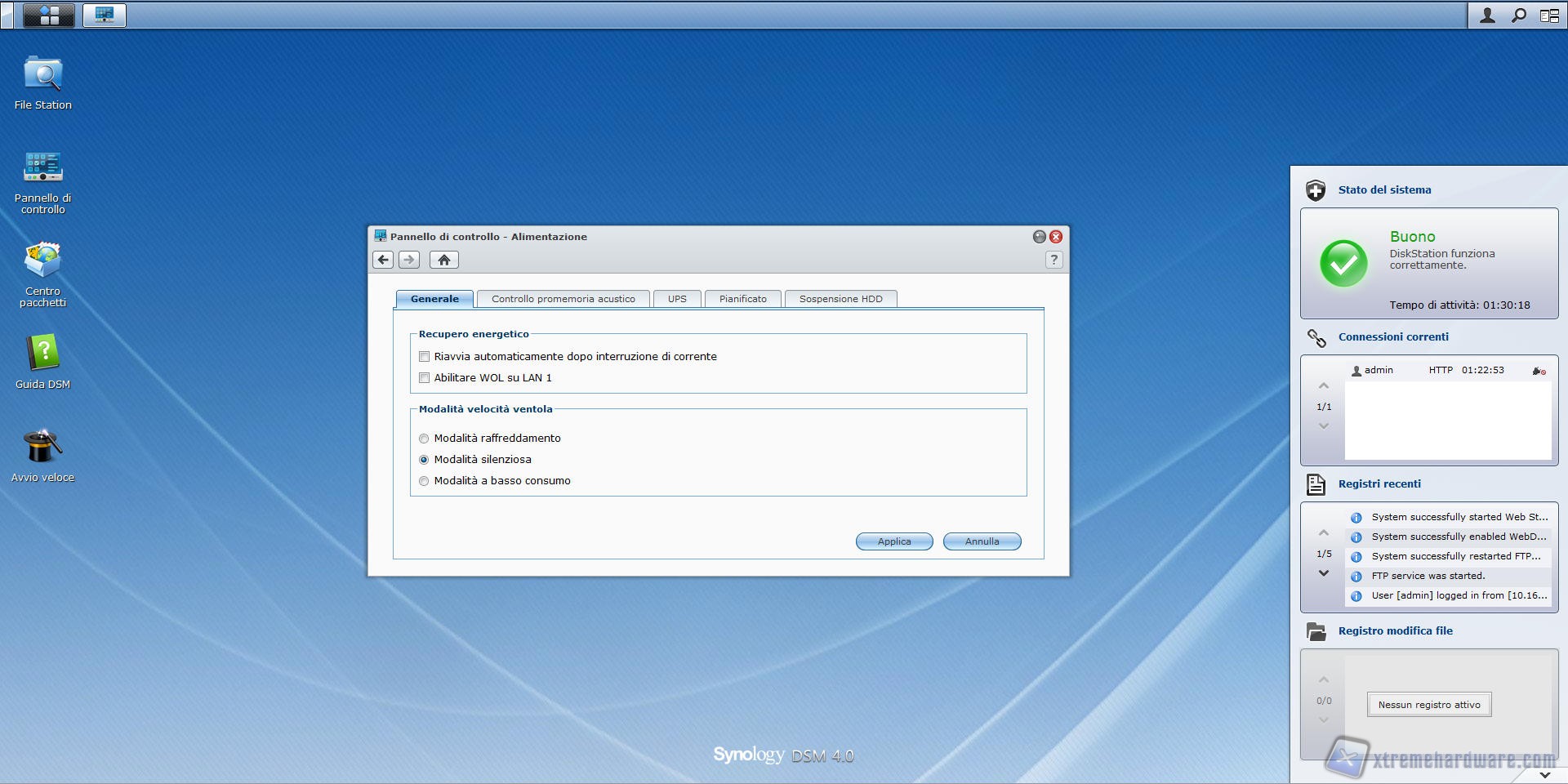Image resolution: width=1568 pixels, height=784 pixels.
Task: Click the back arrow in control panel
Action: pyautogui.click(x=383, y=260)
